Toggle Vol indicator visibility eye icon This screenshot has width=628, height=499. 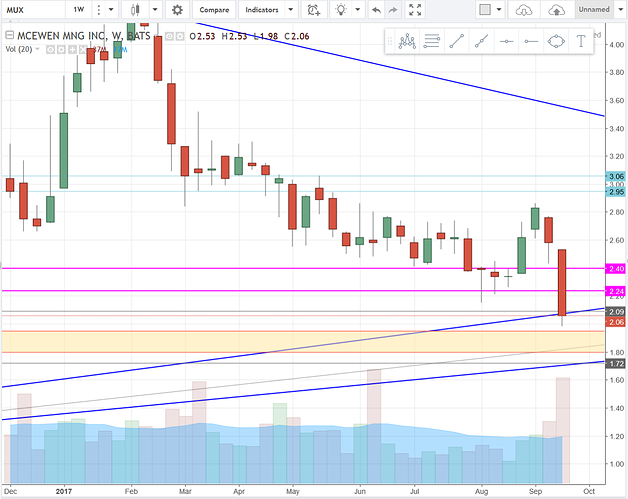(x=50, y=50)
